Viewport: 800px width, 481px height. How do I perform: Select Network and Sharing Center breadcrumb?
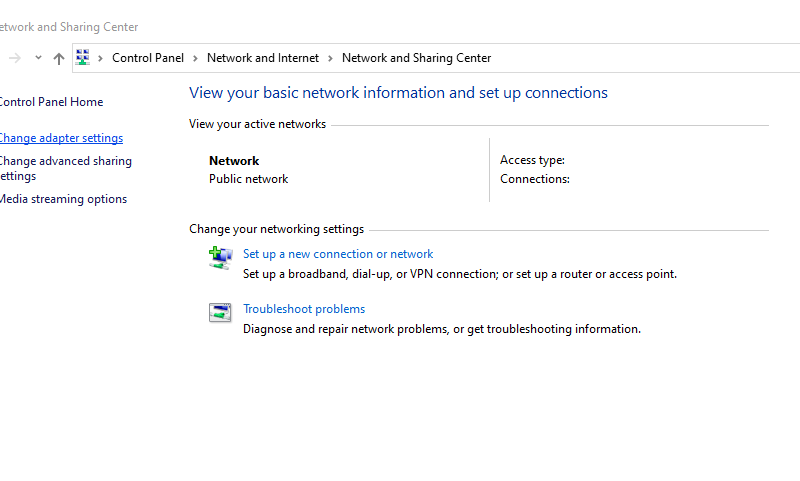tap(416, 58)
